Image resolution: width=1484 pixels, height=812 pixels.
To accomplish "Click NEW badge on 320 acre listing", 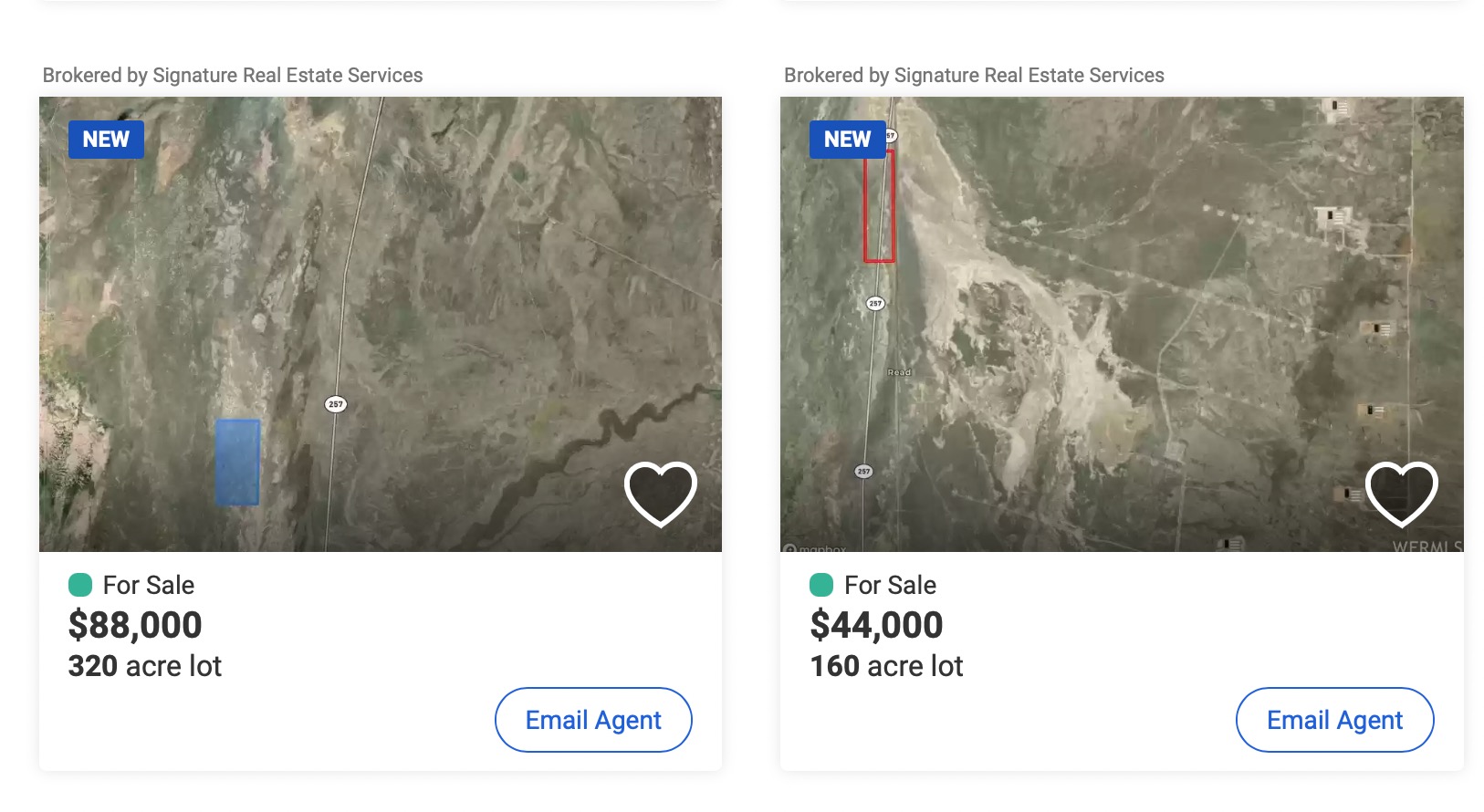I will pos(106,140).
